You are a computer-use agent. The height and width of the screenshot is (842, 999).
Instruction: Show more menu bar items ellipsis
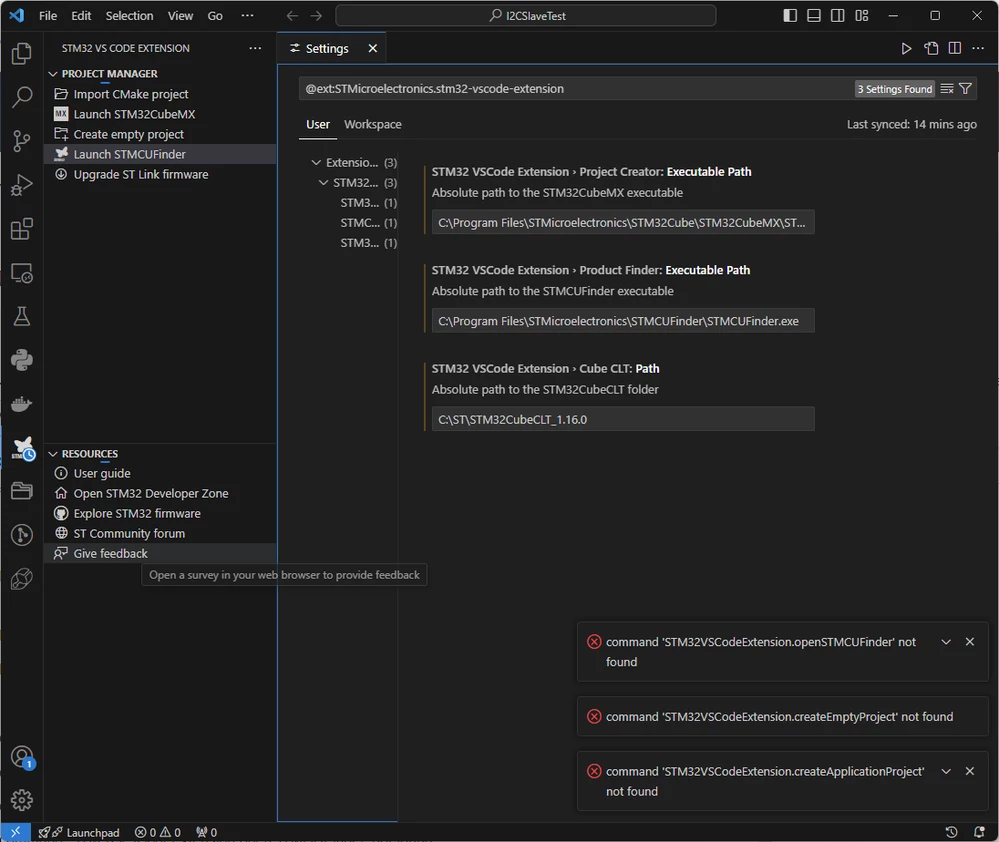247,15
